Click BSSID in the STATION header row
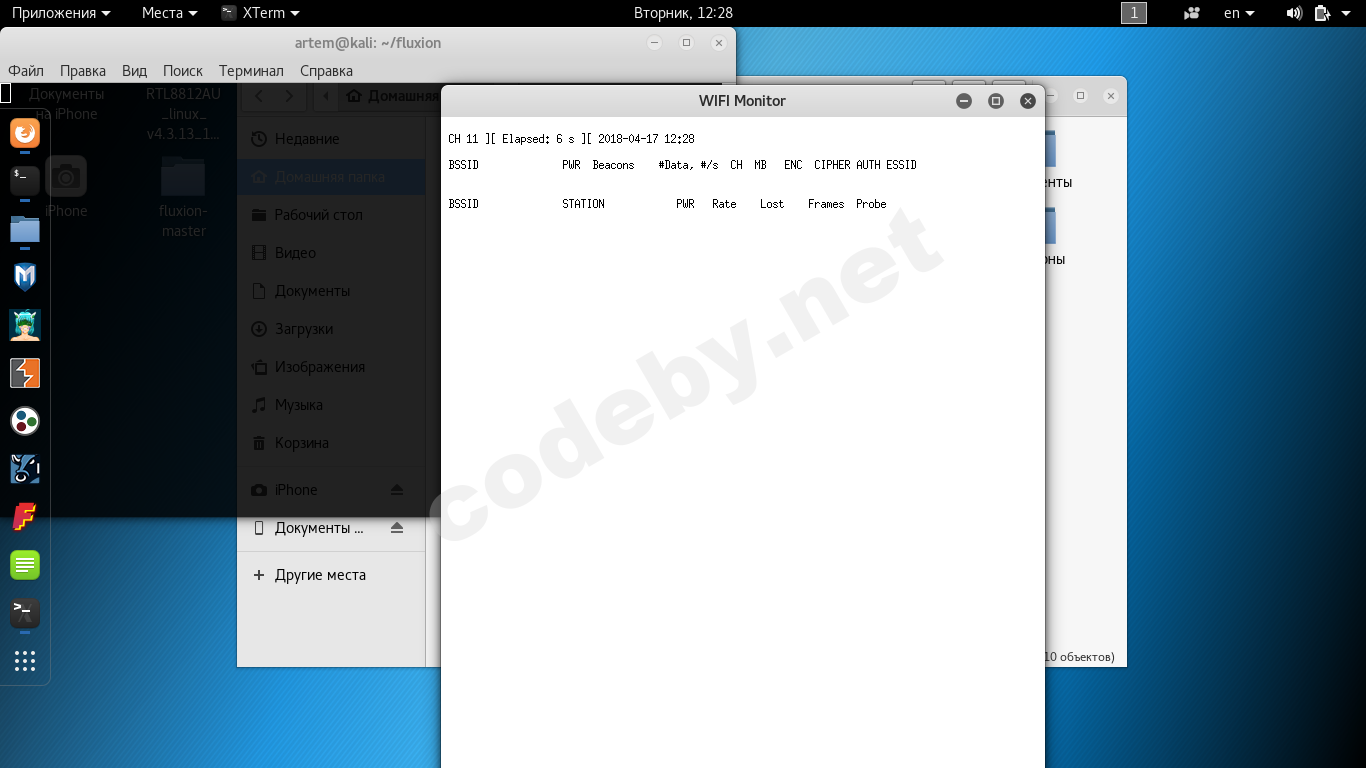The image size is (1366, 768). point(464,204)
